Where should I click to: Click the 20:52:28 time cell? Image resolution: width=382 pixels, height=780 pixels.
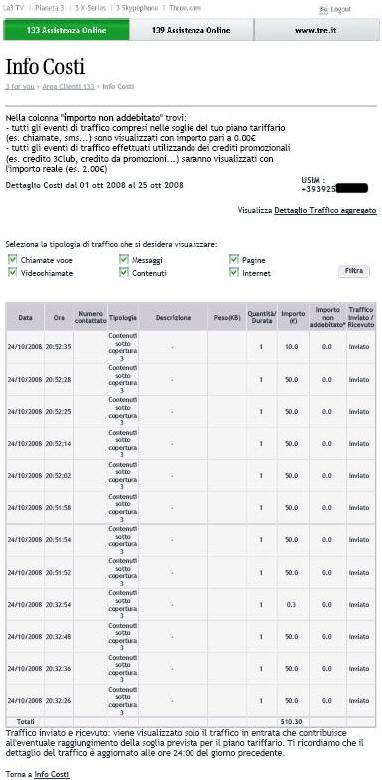59,380
